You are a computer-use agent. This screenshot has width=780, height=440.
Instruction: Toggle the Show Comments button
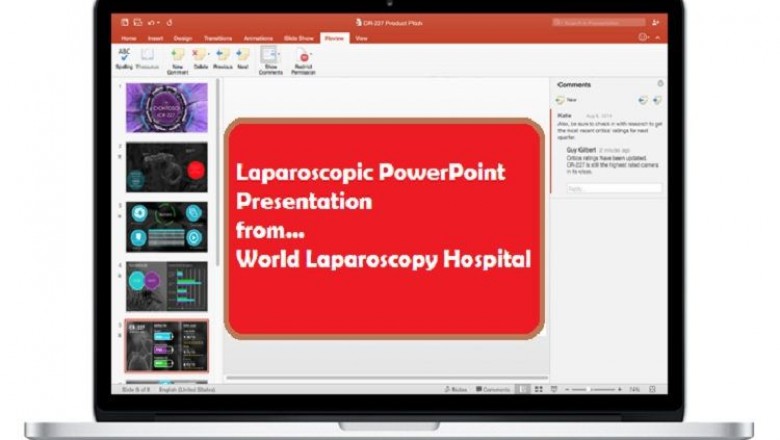[270, 61]
